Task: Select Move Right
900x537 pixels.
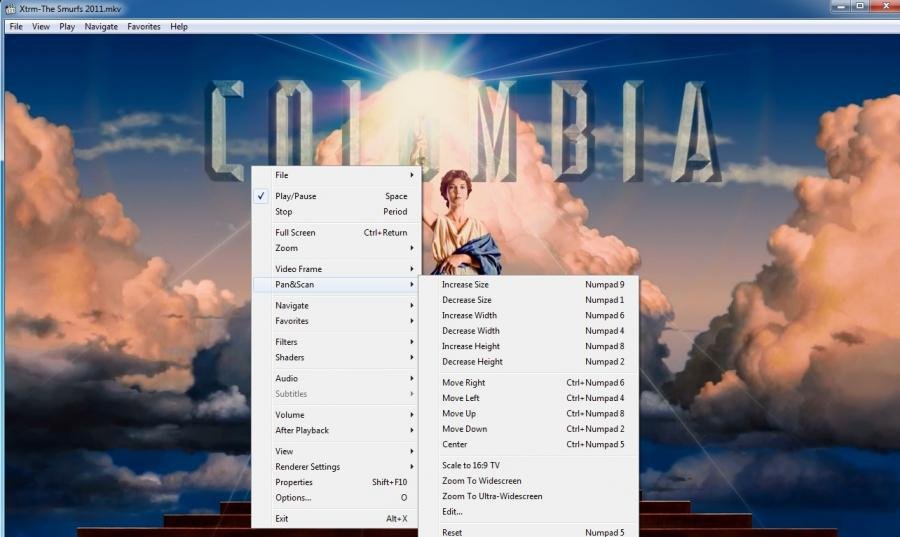Action: click(x=529, y=383)
